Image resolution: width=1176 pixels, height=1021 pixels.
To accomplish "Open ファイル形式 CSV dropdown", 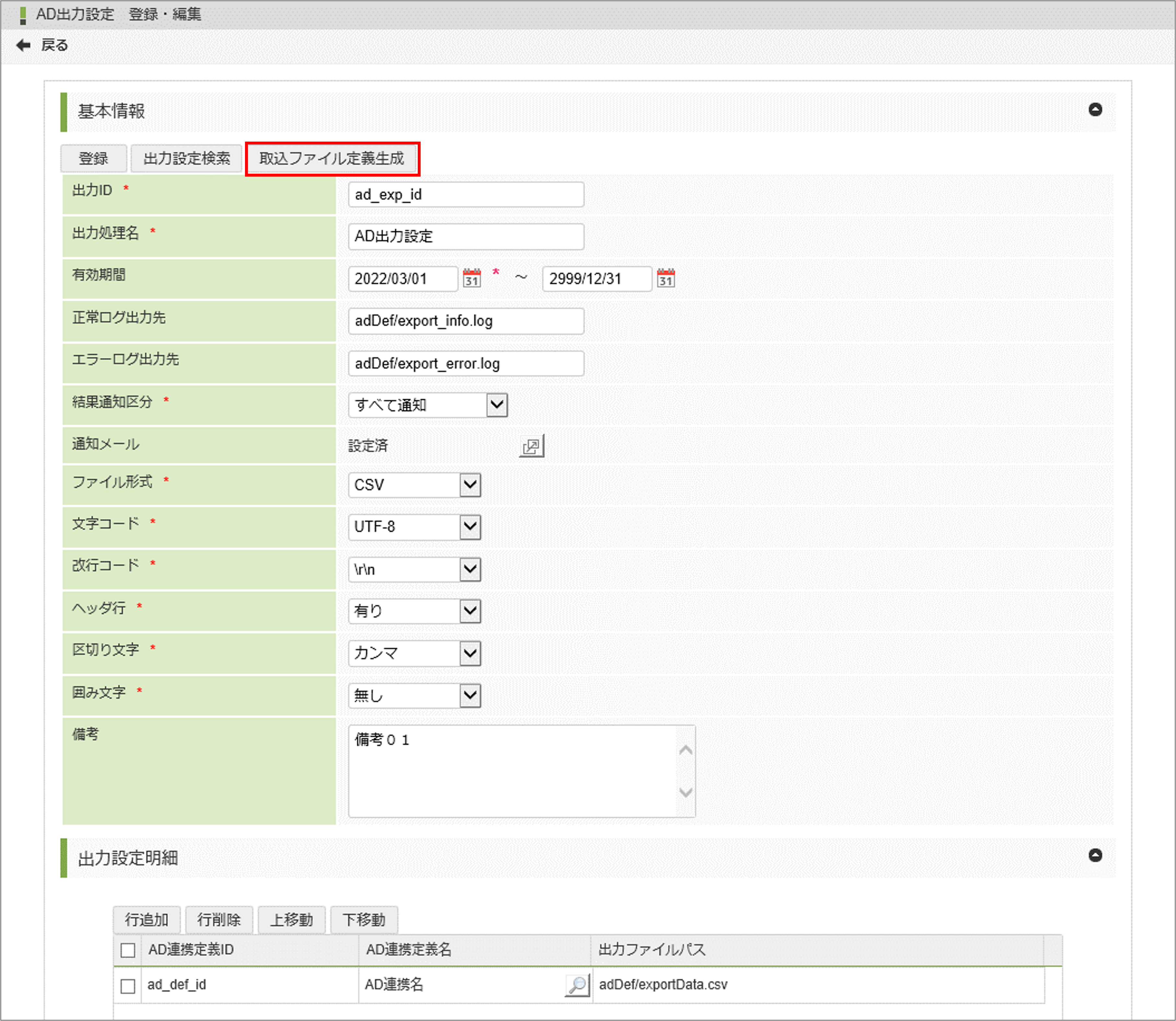I will [470, 485].
